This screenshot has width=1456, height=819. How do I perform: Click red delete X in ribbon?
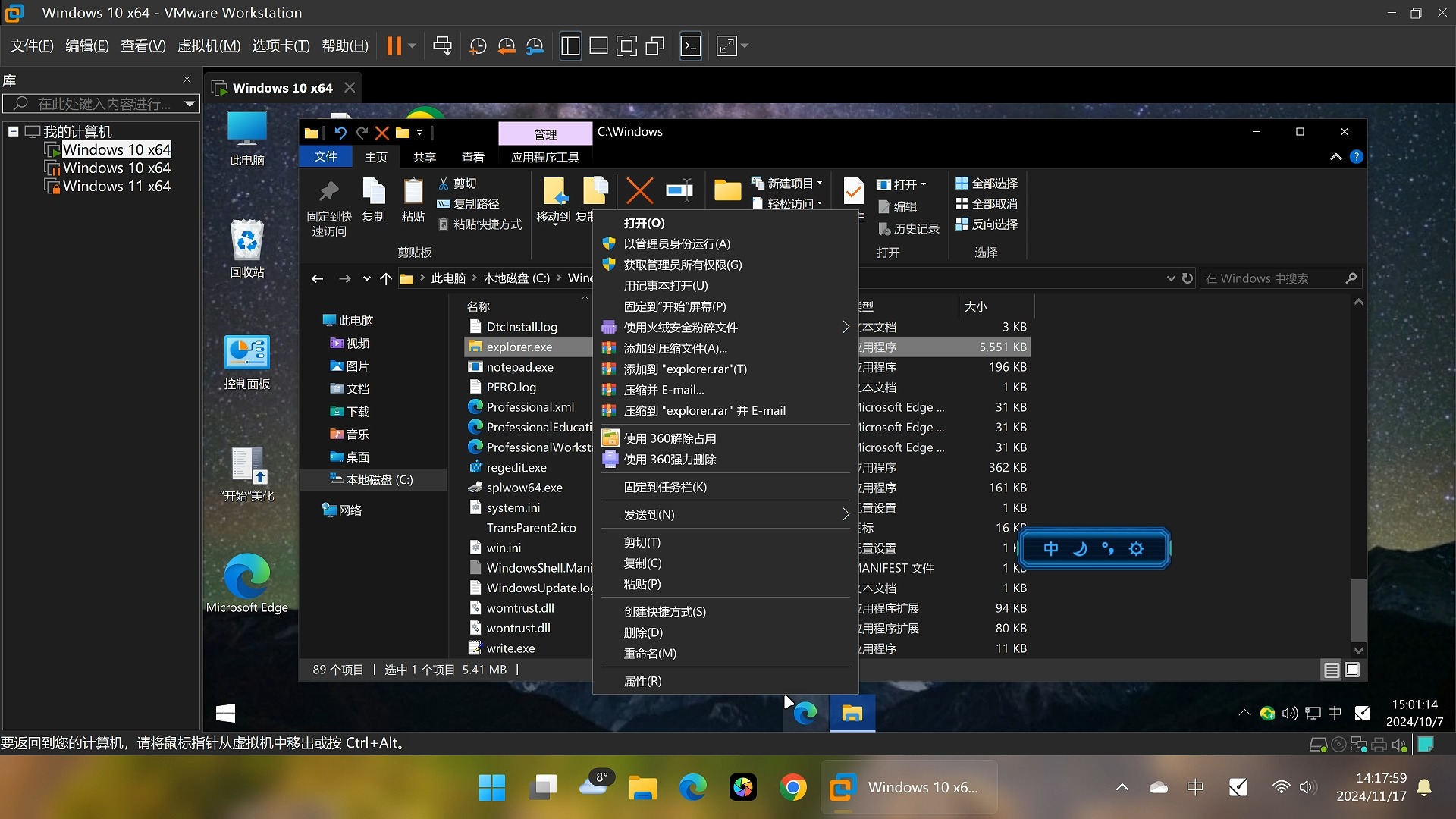point(639,190)
